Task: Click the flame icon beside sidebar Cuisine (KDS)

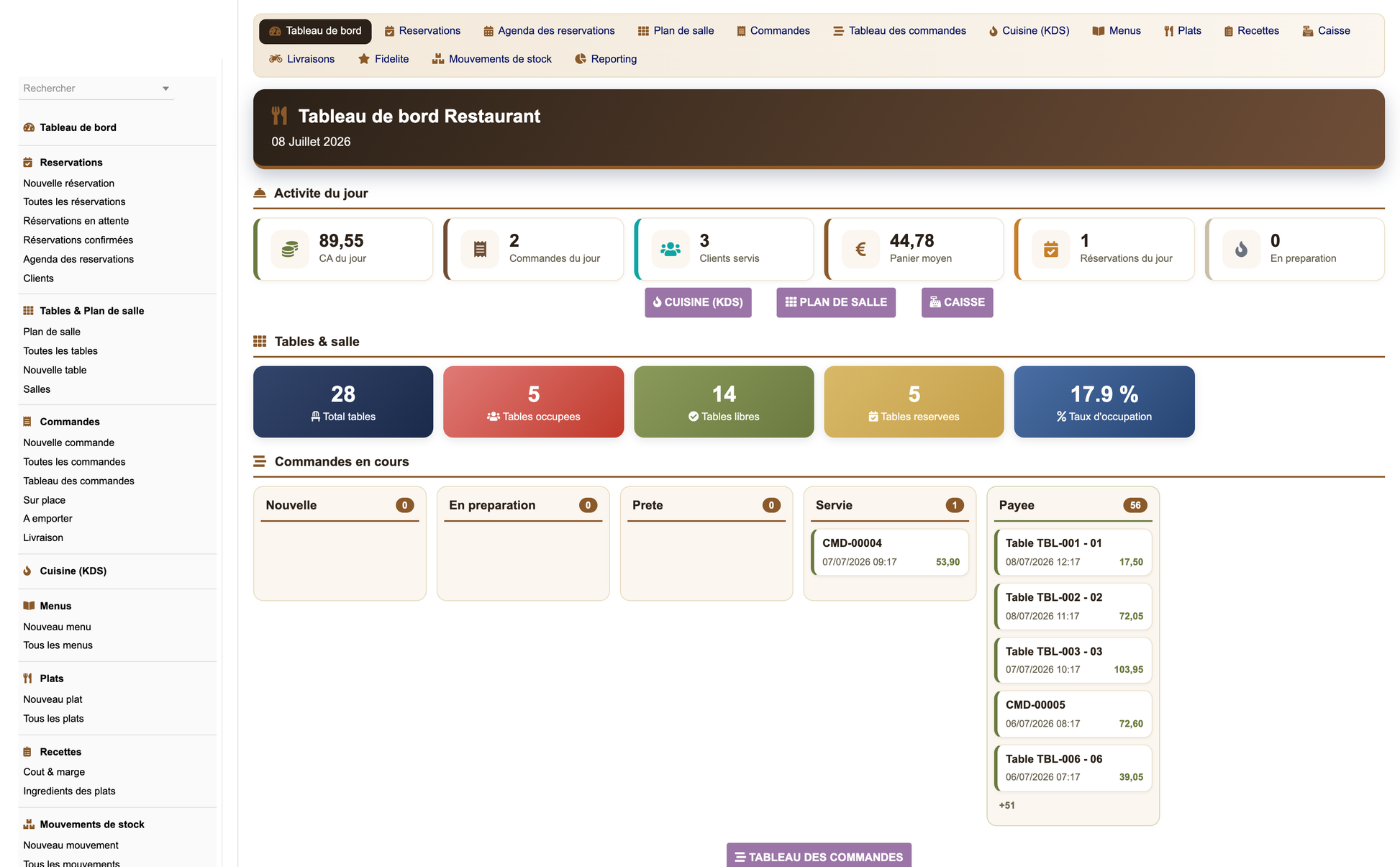Action: 27,571
